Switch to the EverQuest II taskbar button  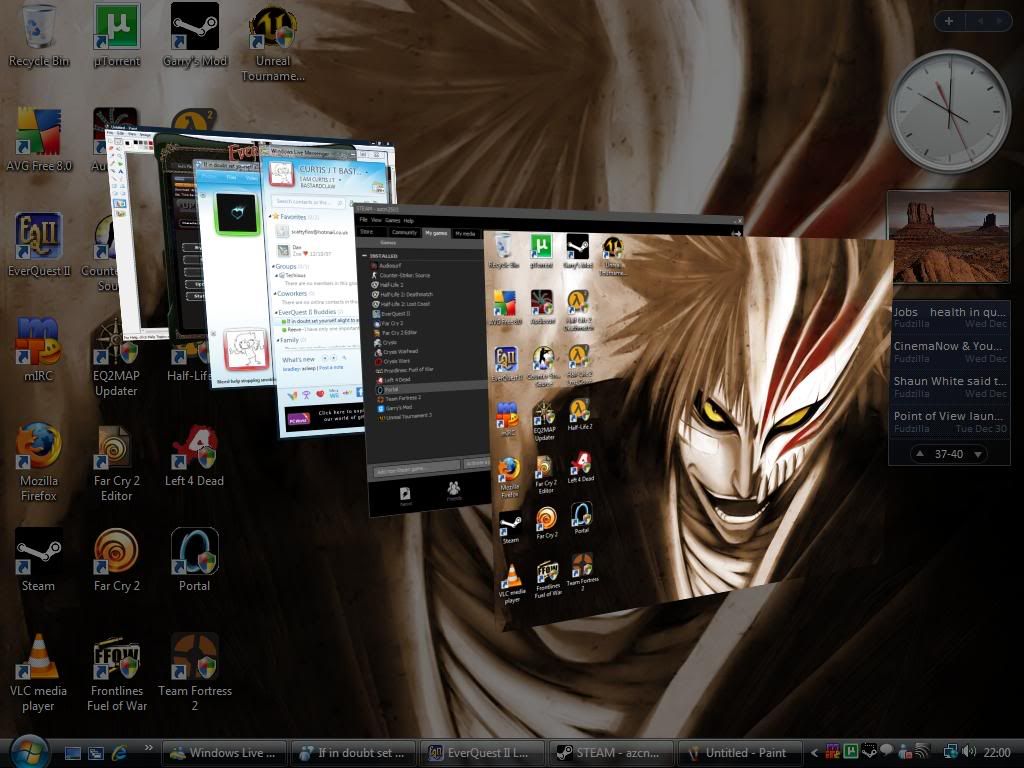(x=483, y=753)
